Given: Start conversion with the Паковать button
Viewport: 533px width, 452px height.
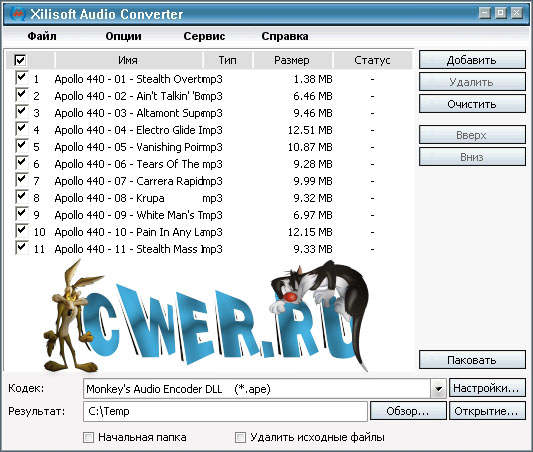Looking at the screenshot, I should 472,360.
